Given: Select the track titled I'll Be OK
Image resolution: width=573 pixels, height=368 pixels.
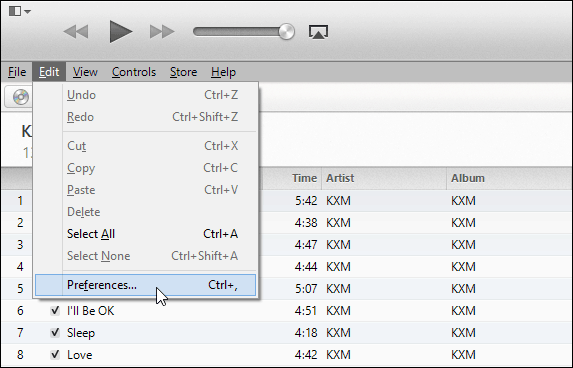Looking at the screenshot, I should pyautogui.click(x=91, y=311).
